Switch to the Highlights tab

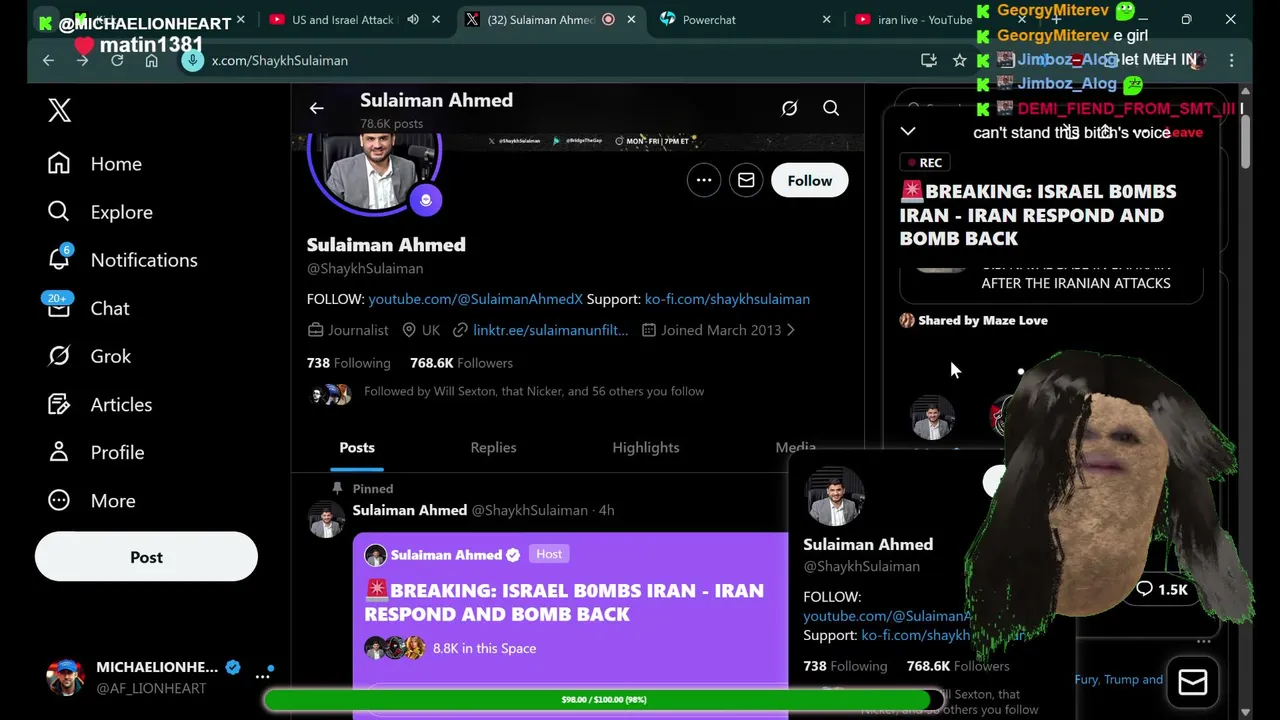tap(645, 447)
